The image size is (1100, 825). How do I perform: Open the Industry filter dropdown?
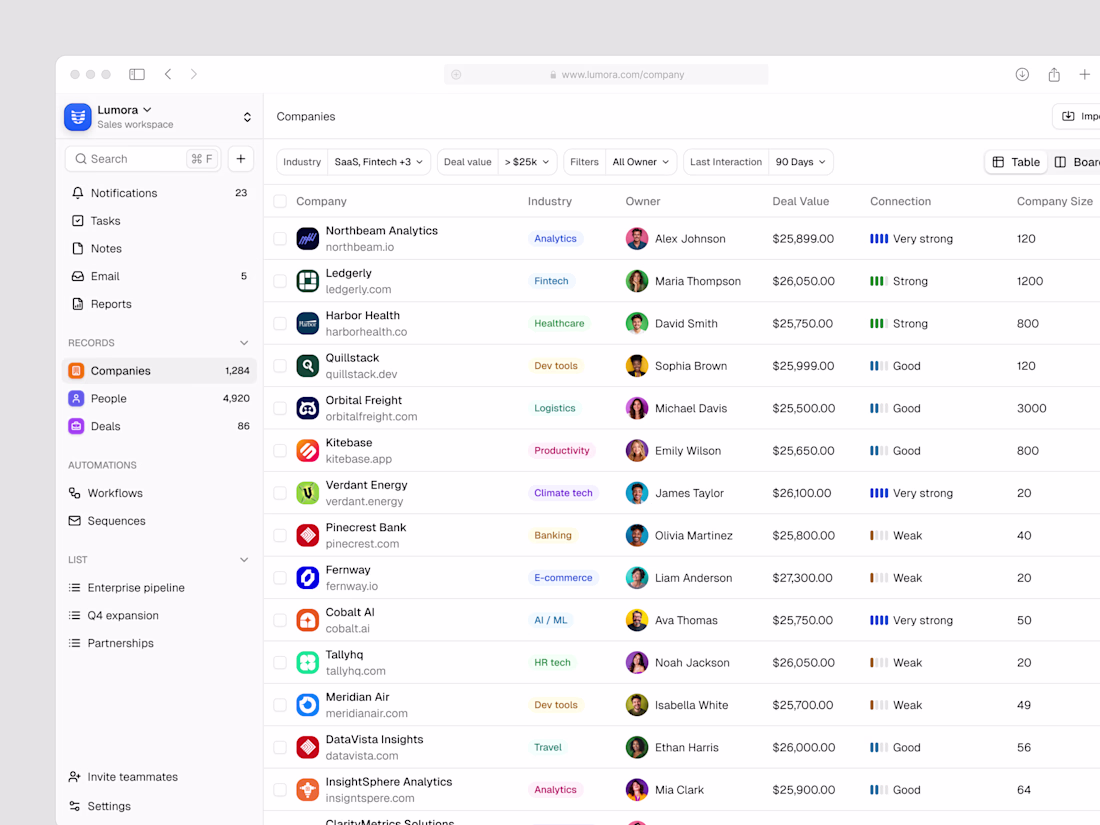(x=354, y=162)
